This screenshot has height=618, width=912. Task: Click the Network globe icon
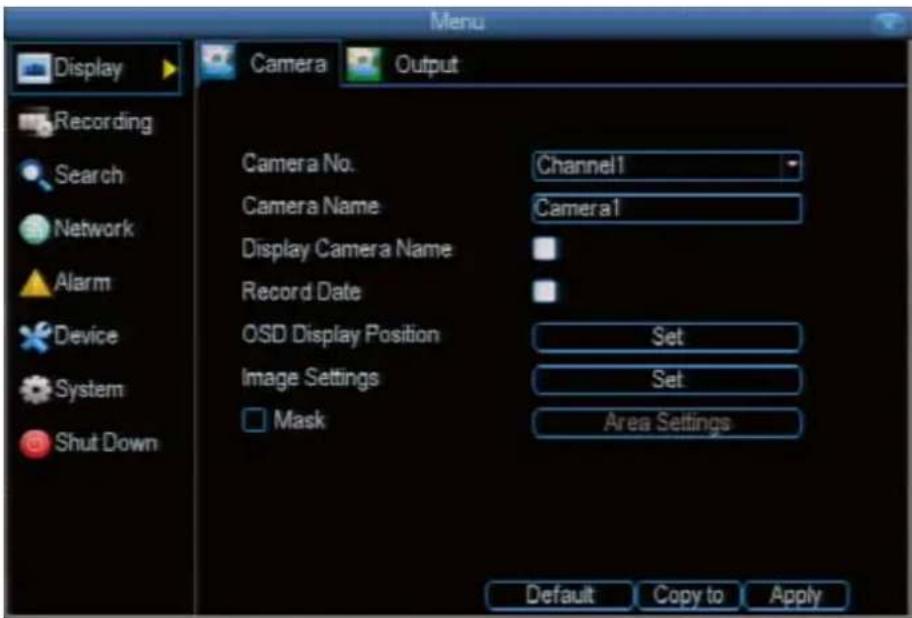(x=35, y=229)
